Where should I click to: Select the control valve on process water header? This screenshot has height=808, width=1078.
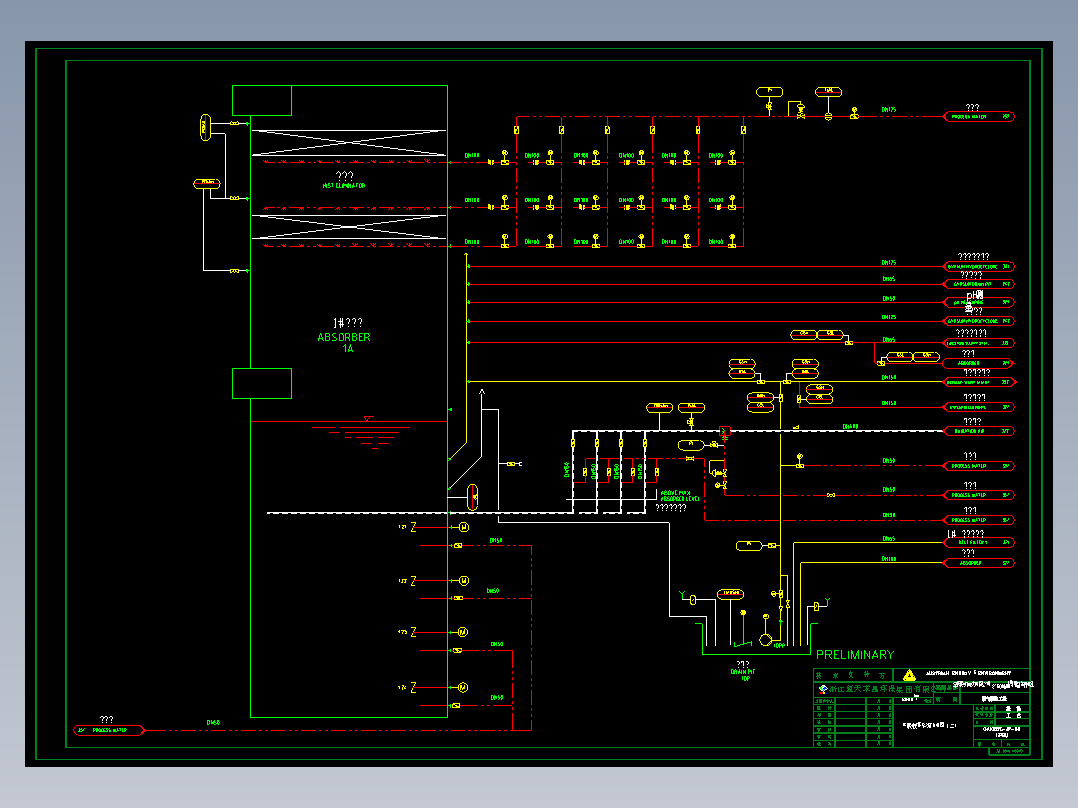coord(801,111)
